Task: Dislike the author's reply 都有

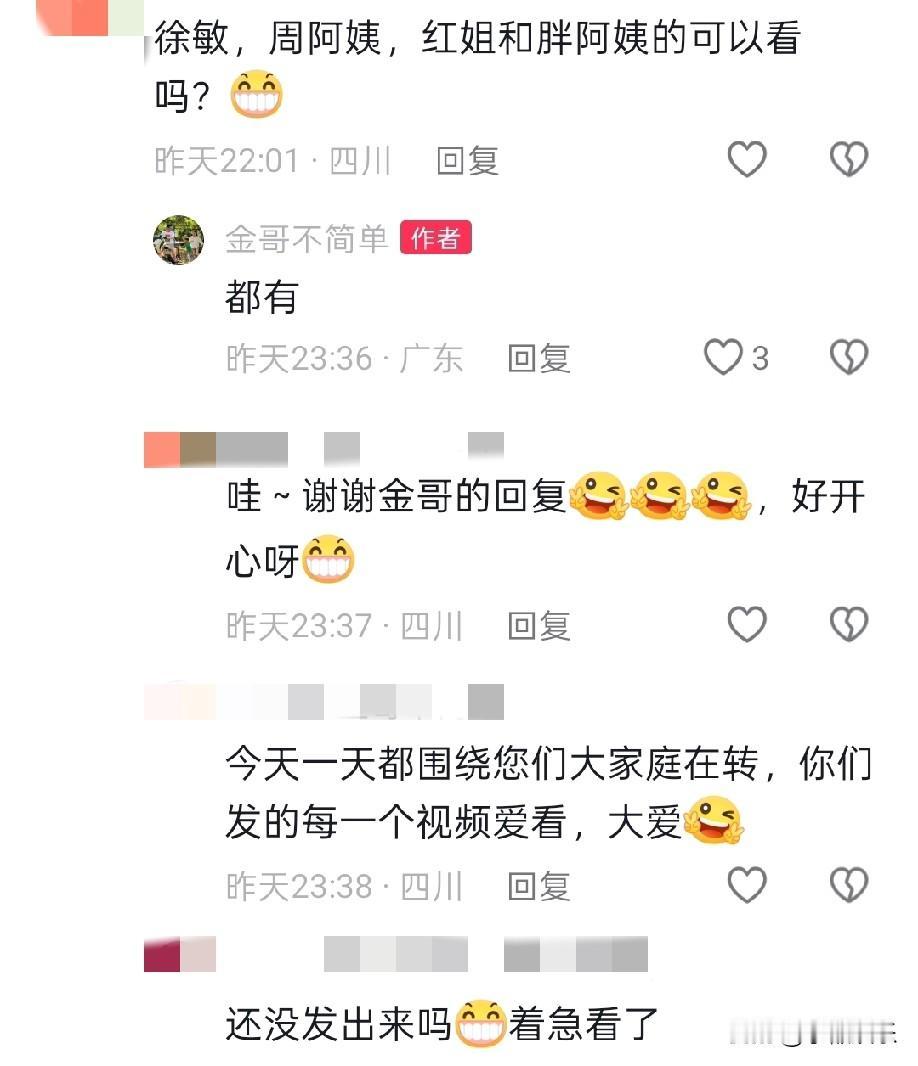Action: (849, 357)
